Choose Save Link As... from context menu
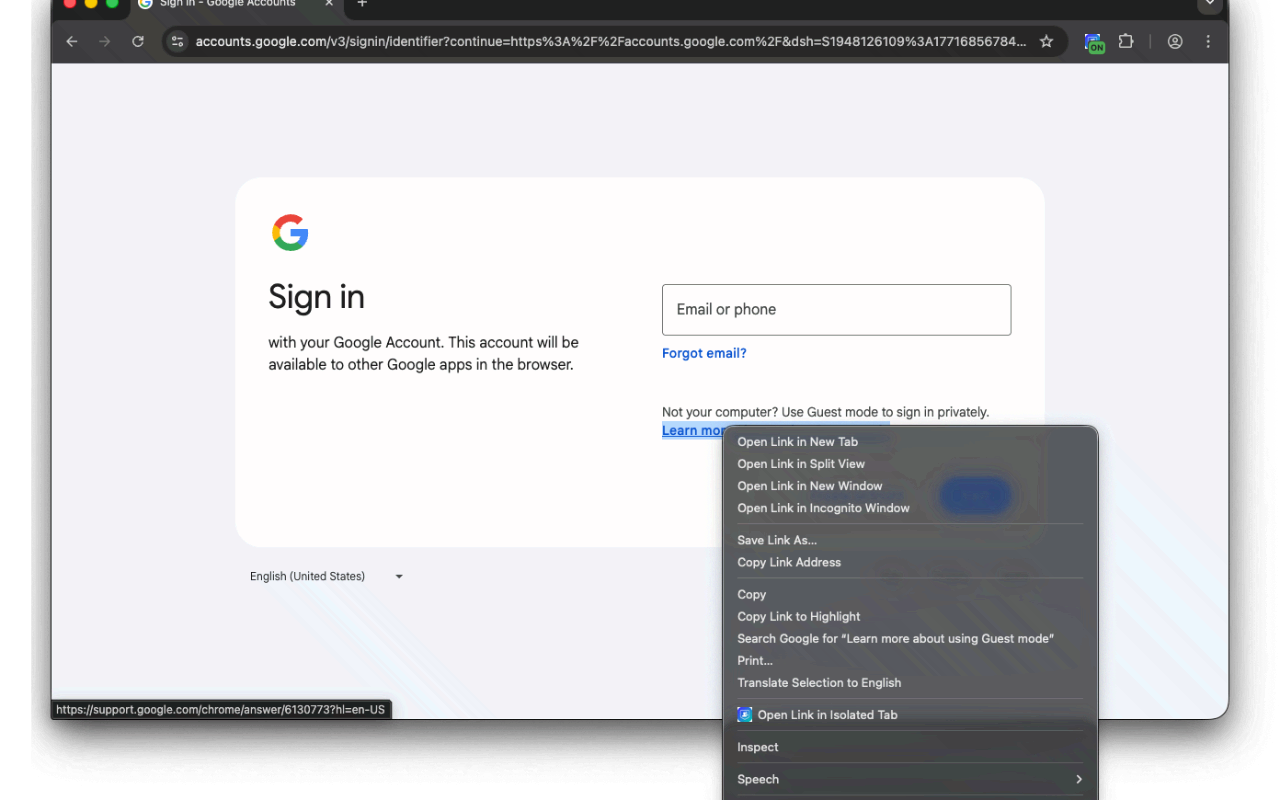Screen dimensions: 1280x800 (910, 540)
